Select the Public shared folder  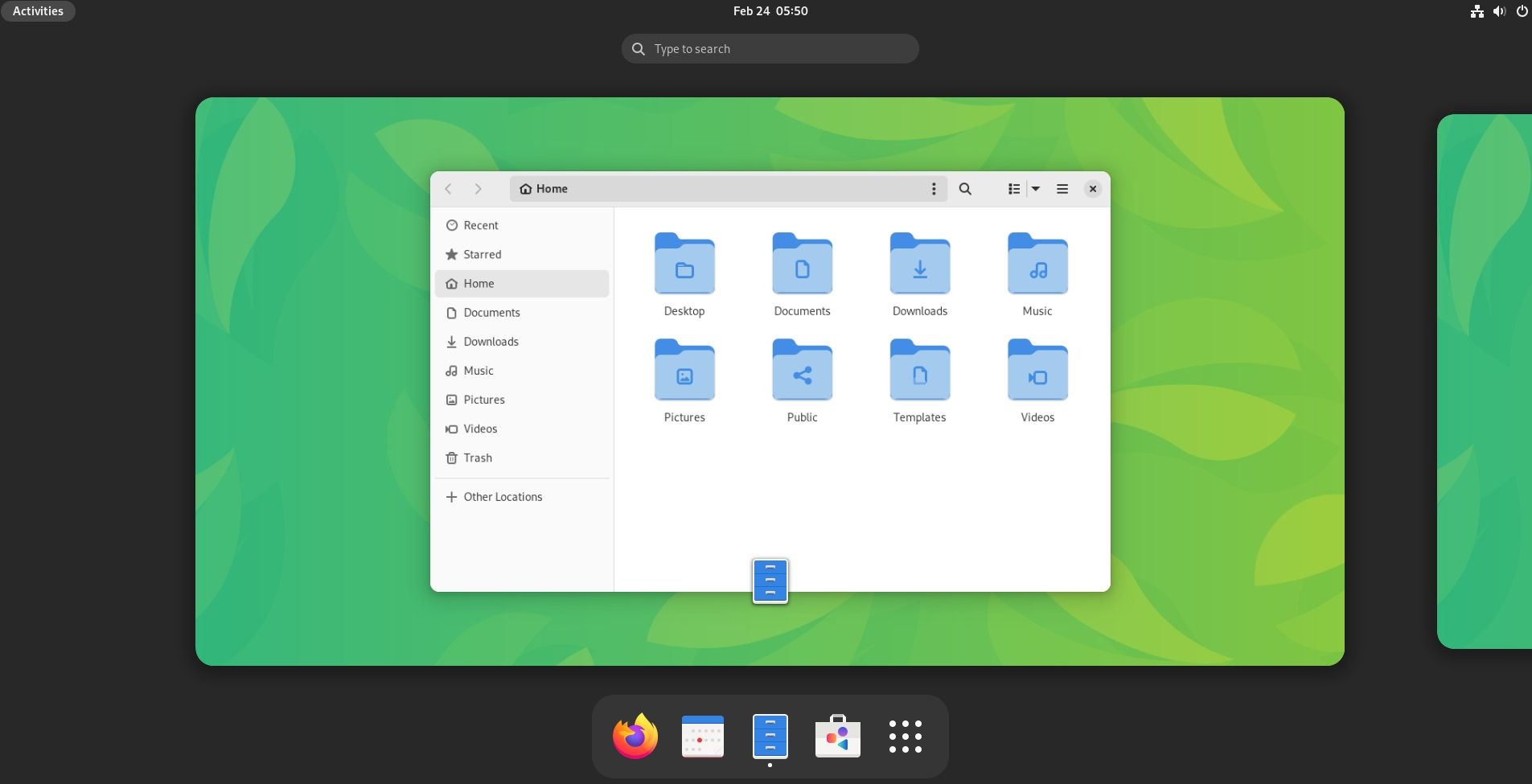(x=802, y=371)
